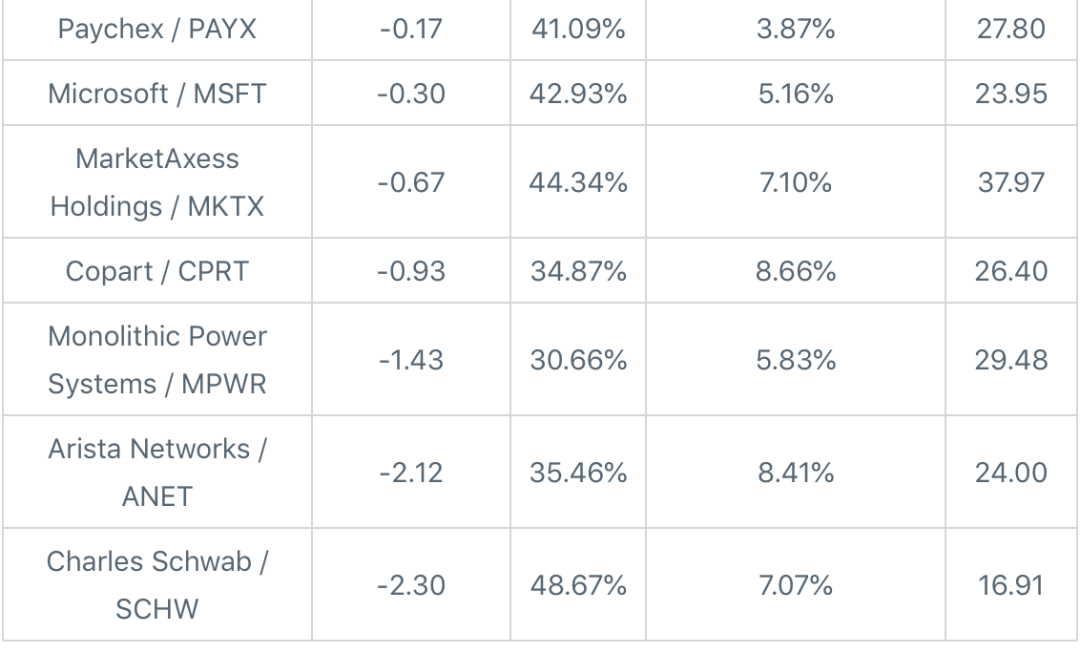Click Monolithic Power's 29.48 value
This screenshot has width=1080, height=653.
1012,359
